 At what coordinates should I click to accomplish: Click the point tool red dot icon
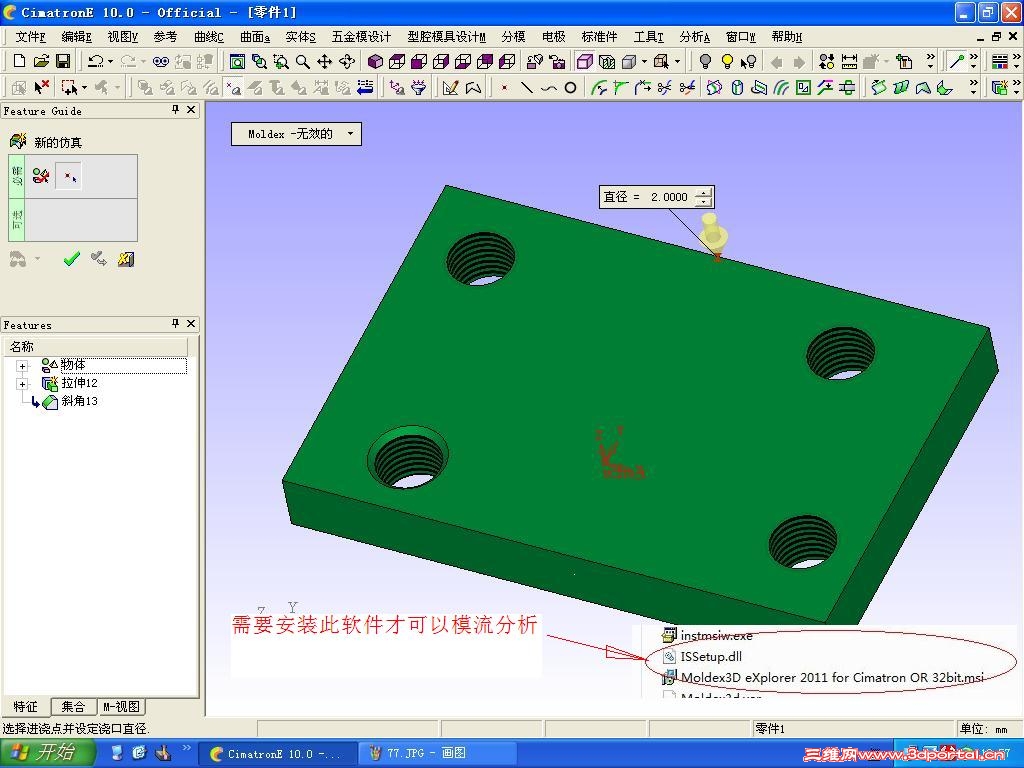click(x=504, y=87)
